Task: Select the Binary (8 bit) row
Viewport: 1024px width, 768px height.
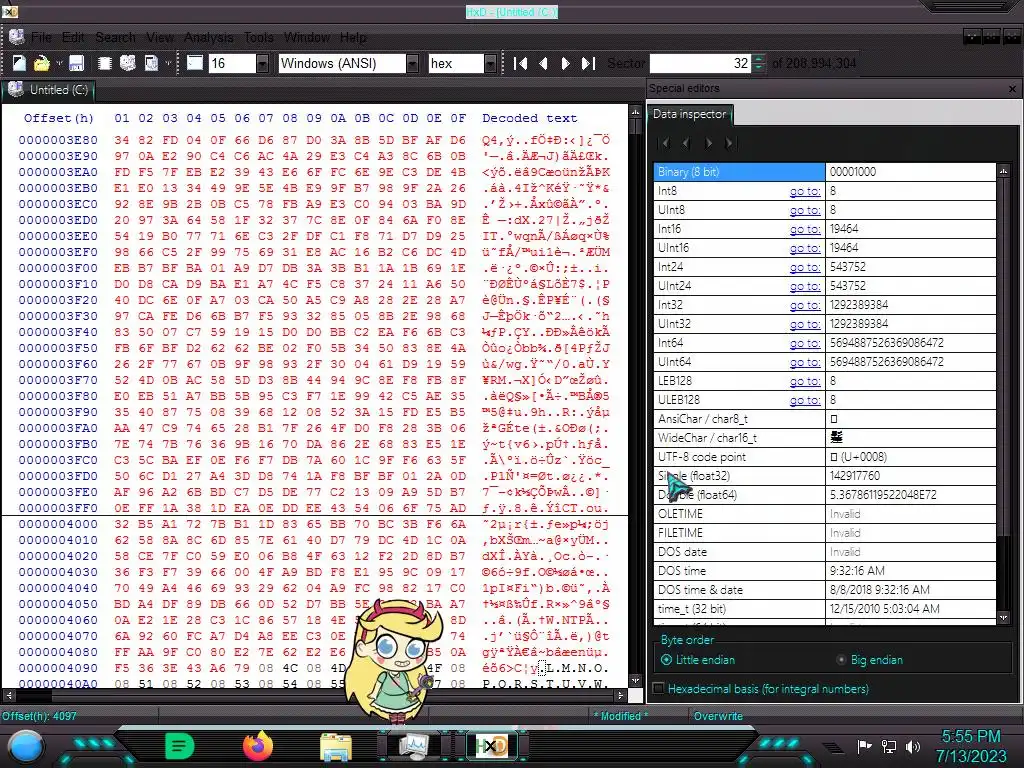Action: coord(825,172)
